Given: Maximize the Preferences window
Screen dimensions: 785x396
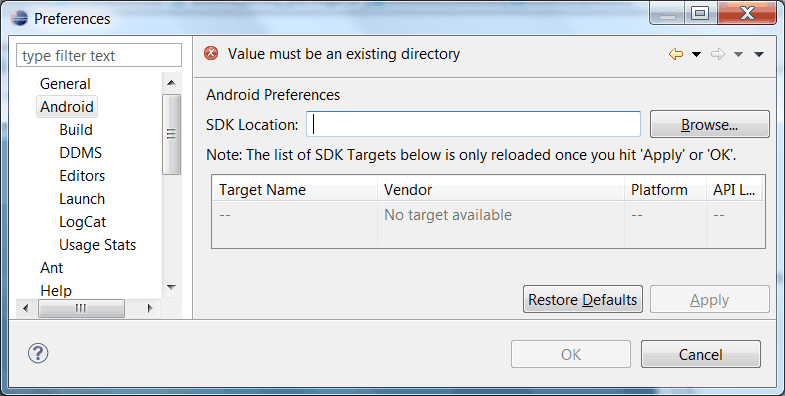Looking at the screenshot, I should click(x=699, y=13).
